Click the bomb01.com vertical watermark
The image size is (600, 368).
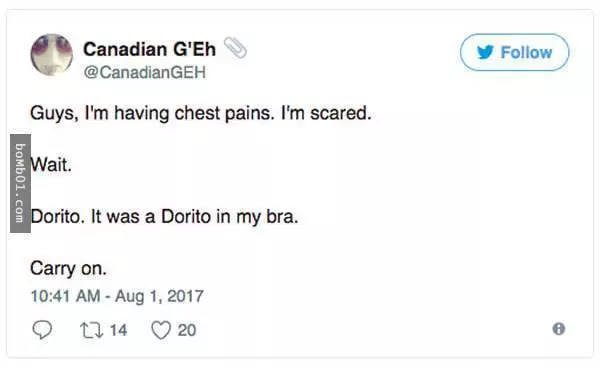point(20,183)
